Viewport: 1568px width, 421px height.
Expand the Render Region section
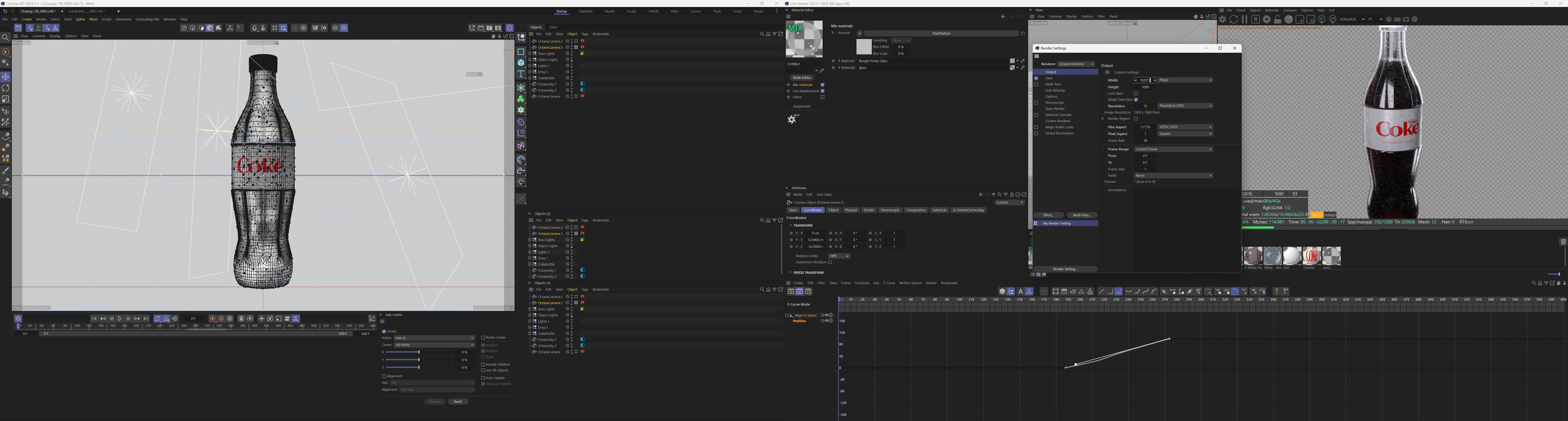[x=1103, y=119]
